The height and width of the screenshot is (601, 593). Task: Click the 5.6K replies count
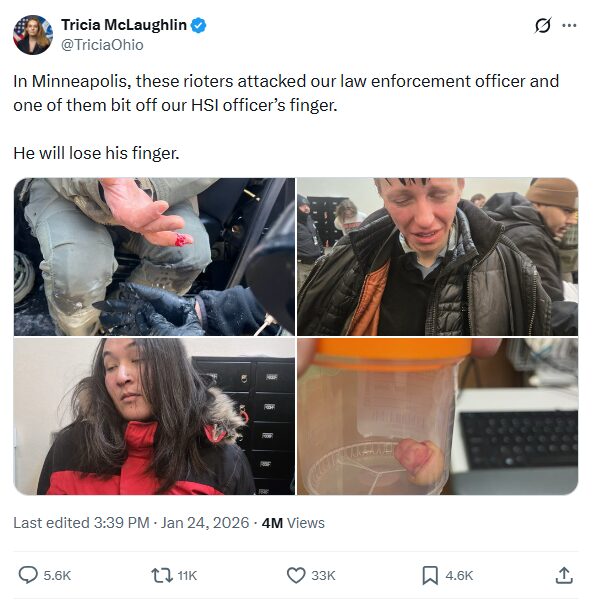click(x=57, y=576)
